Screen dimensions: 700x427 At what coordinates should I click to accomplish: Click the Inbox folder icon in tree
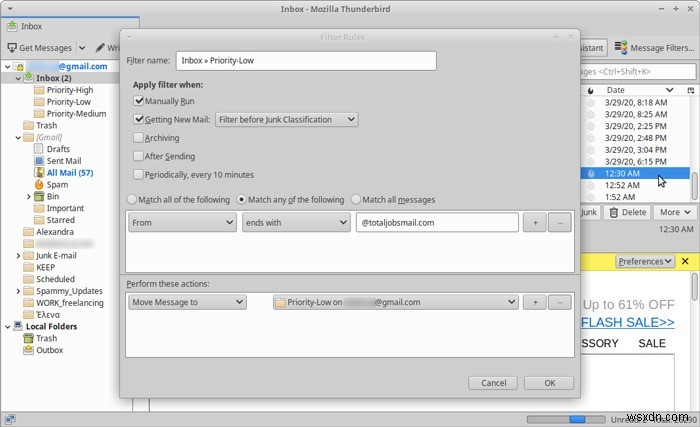click(x=29, y=78)
